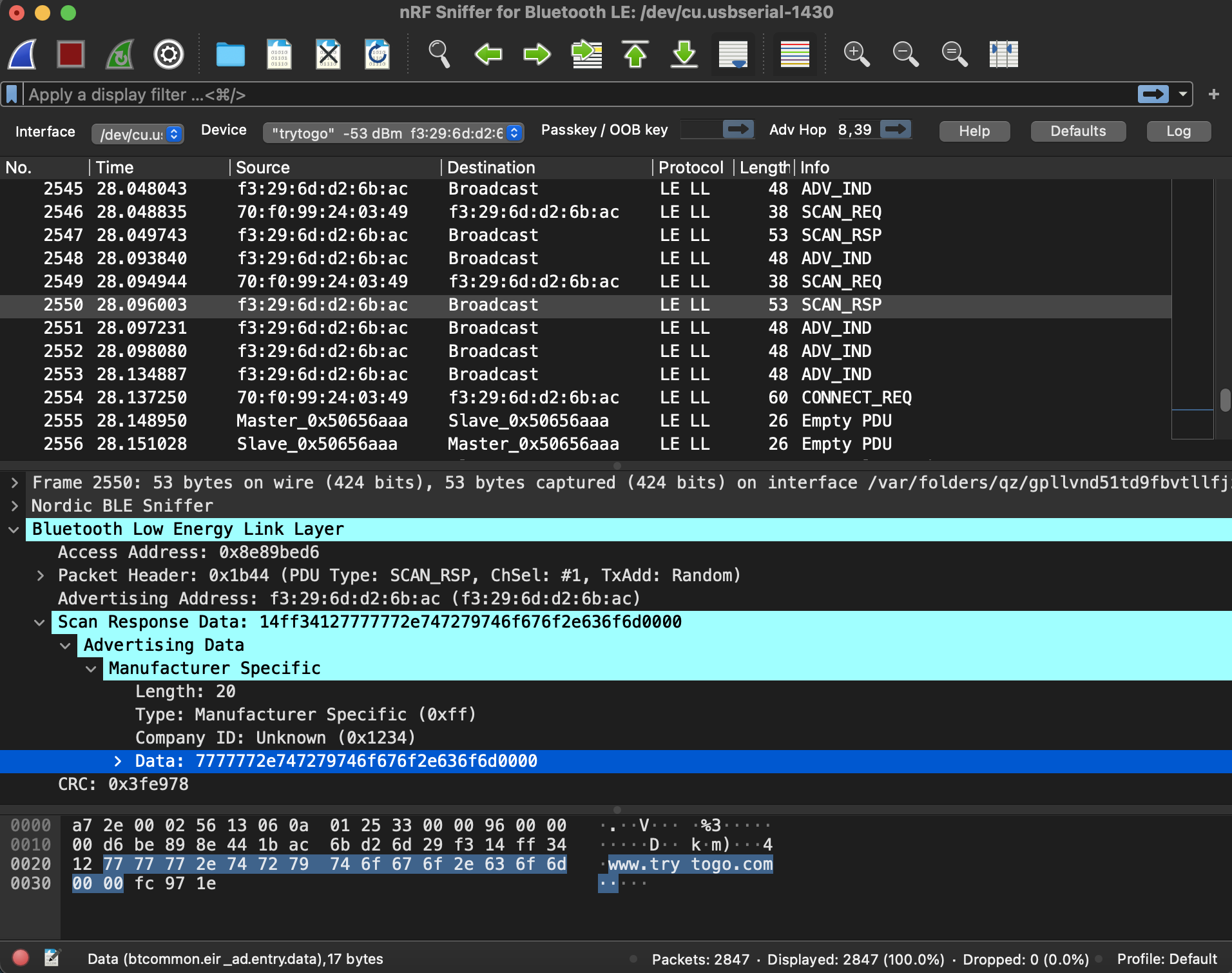Click Profile: Default in status bar
This screenshot has height=973, width=1232.
(x=1167, y=959)
